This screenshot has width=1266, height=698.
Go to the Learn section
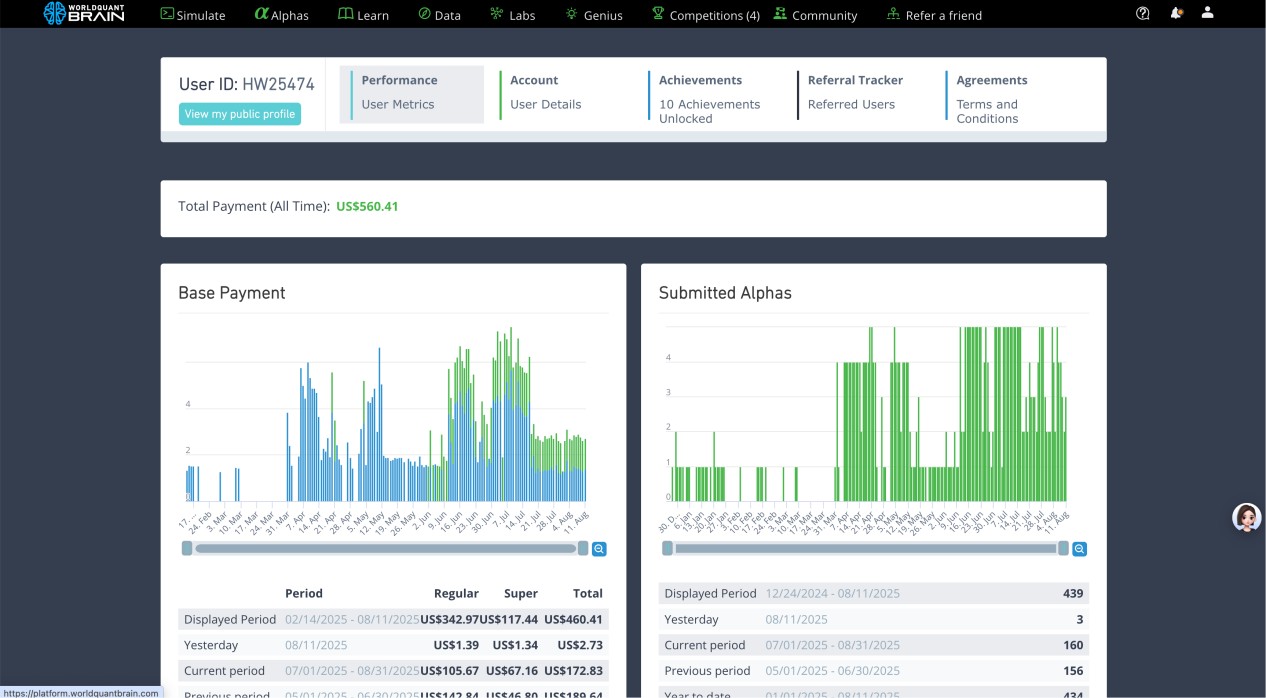click(x=363, y=15)
